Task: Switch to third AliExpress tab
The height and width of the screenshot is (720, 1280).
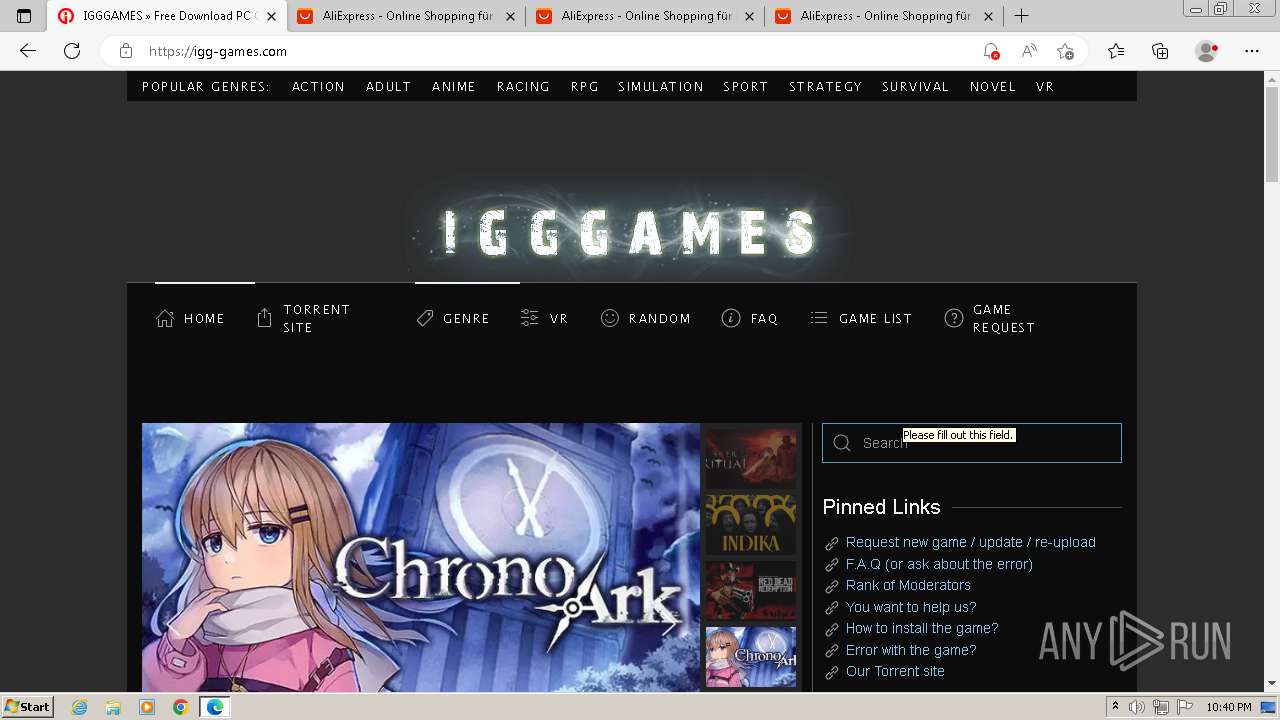Action: pos(885,16)
